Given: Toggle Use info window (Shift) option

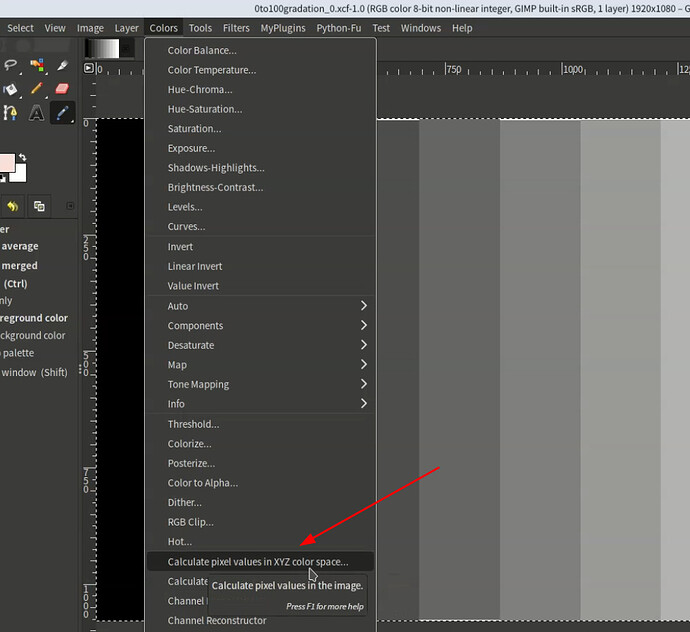Looking at the screenshot, I should (x=34, y=372).
